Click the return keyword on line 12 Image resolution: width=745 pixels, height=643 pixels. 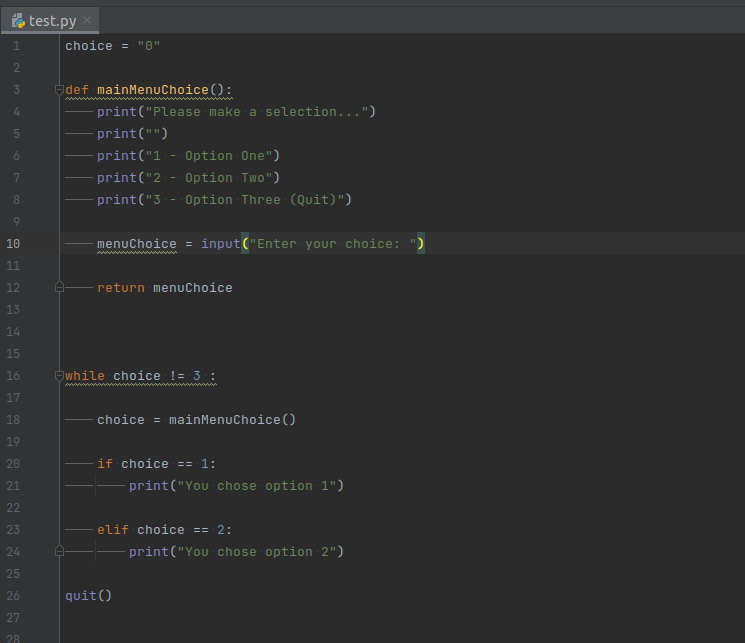120,288
